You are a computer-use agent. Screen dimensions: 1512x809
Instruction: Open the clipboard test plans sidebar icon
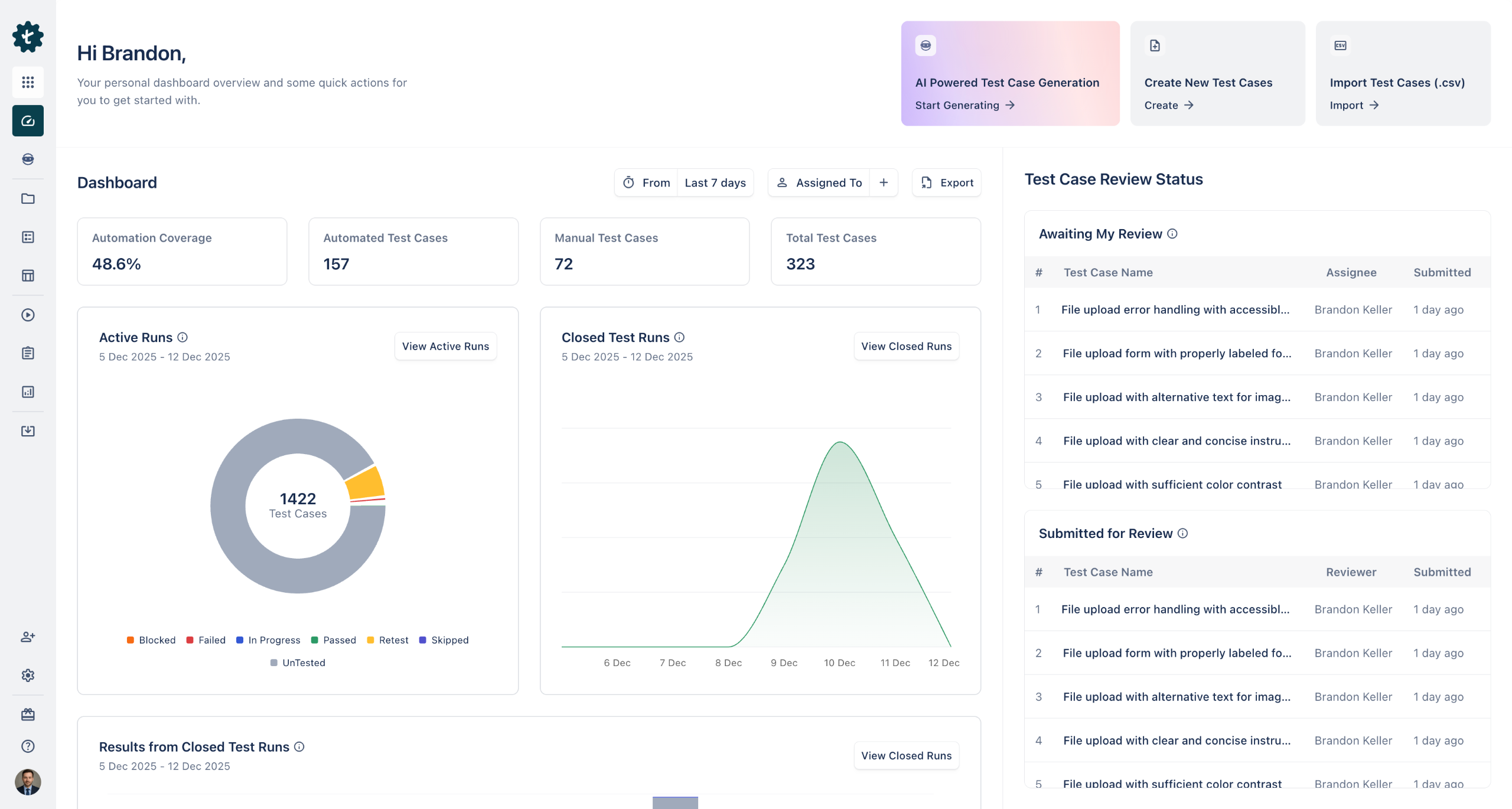[28, 353]
